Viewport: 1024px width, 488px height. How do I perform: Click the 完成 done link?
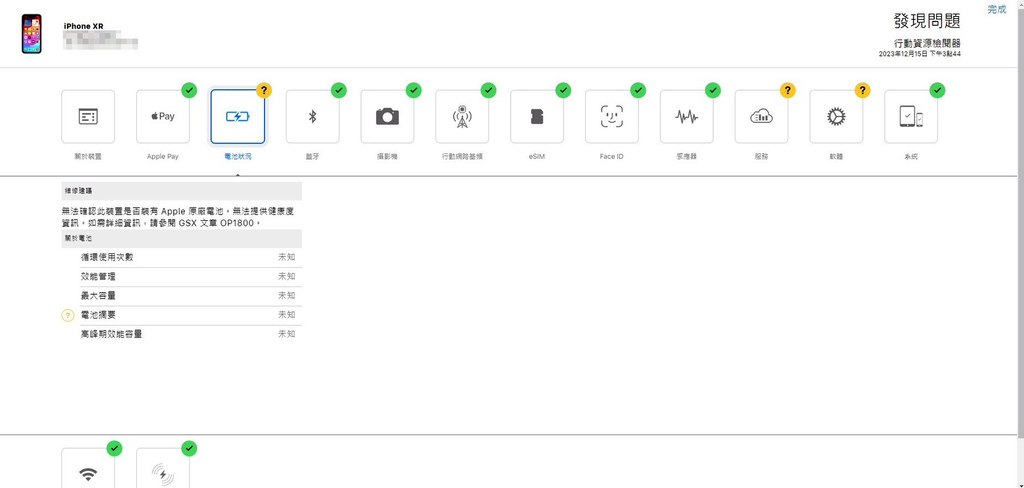pos(997,9)
